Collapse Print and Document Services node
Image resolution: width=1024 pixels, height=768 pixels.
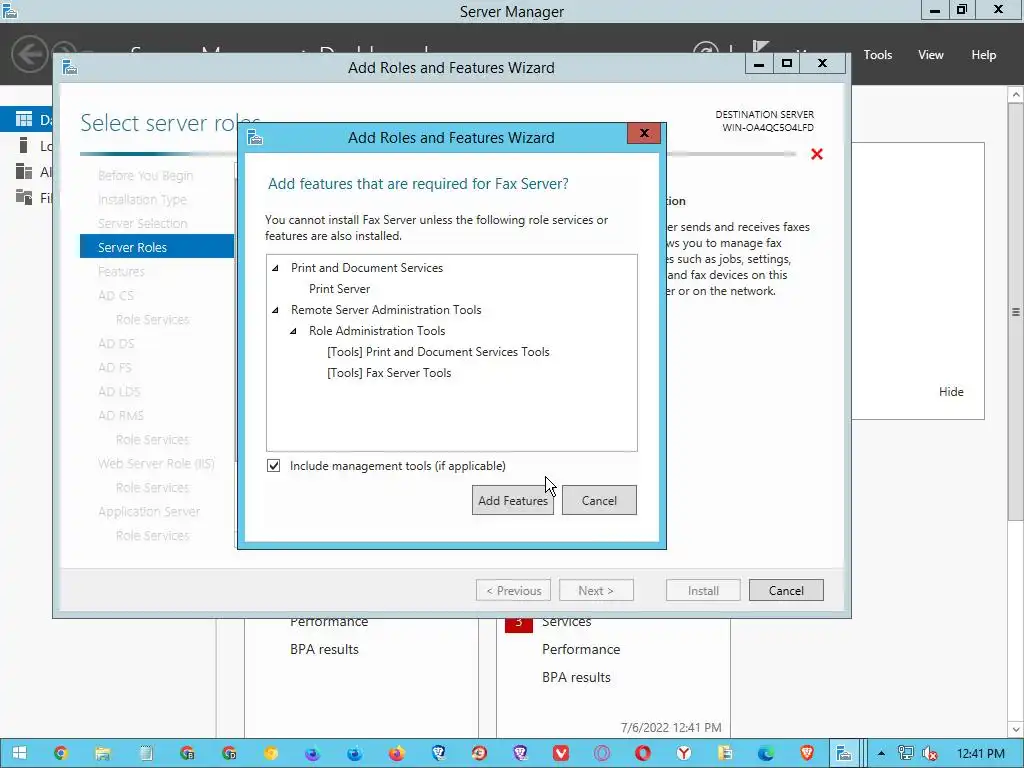coord(276,268)
